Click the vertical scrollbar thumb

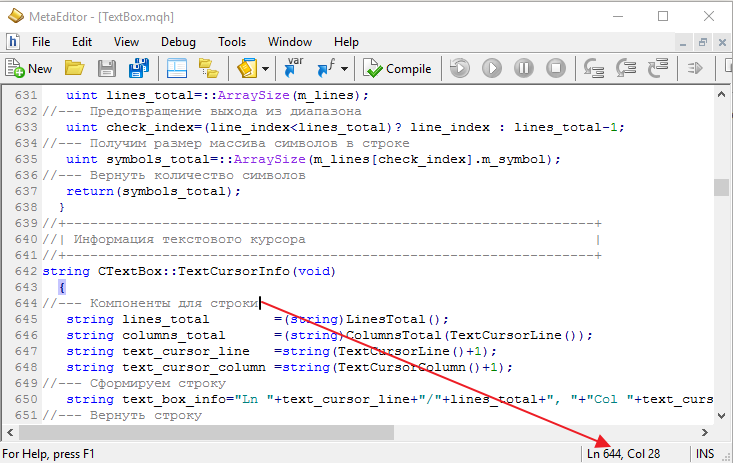721,188
